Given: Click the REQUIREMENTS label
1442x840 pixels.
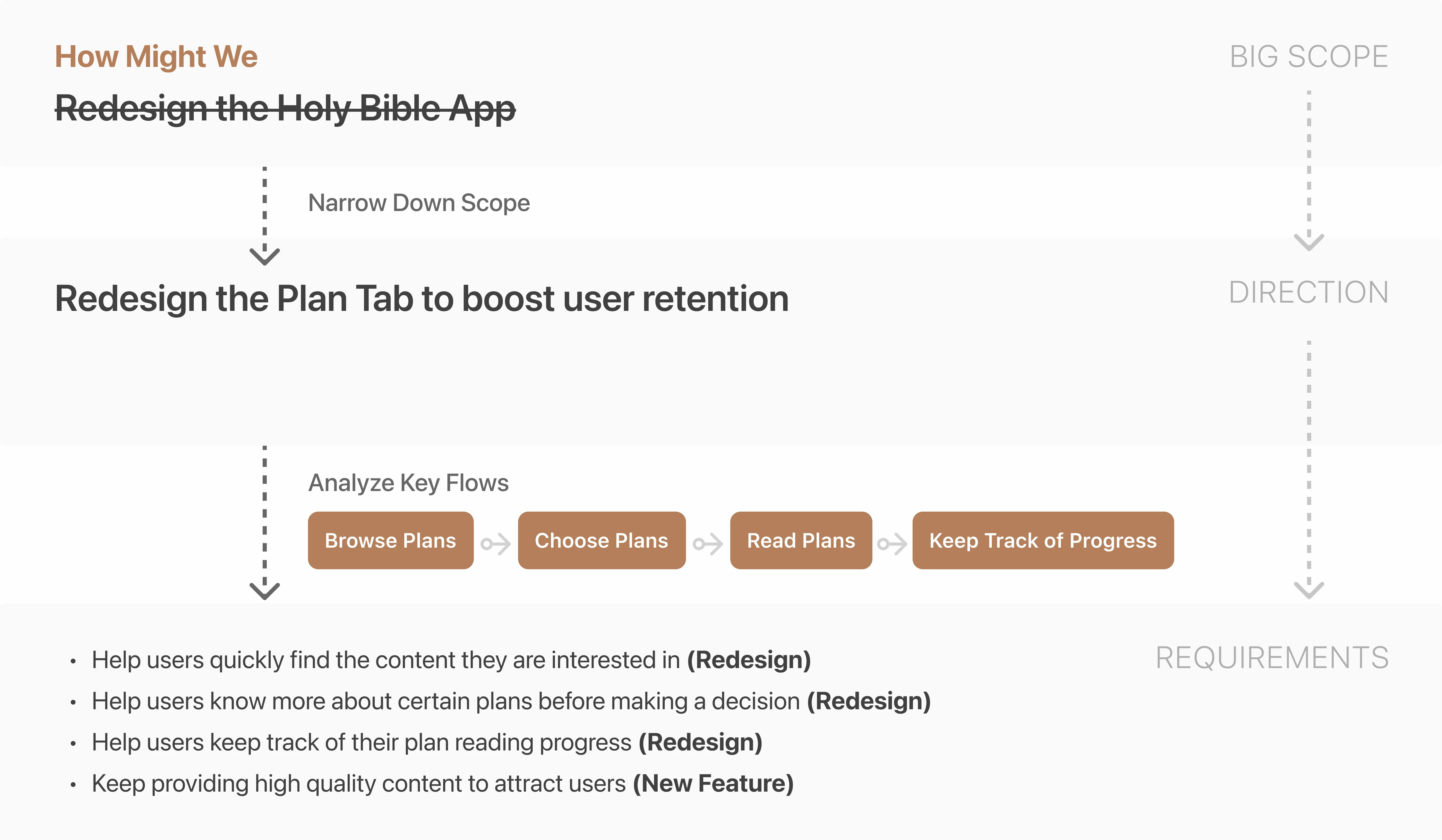Looking at the screenshot, I should point(1272,658).
